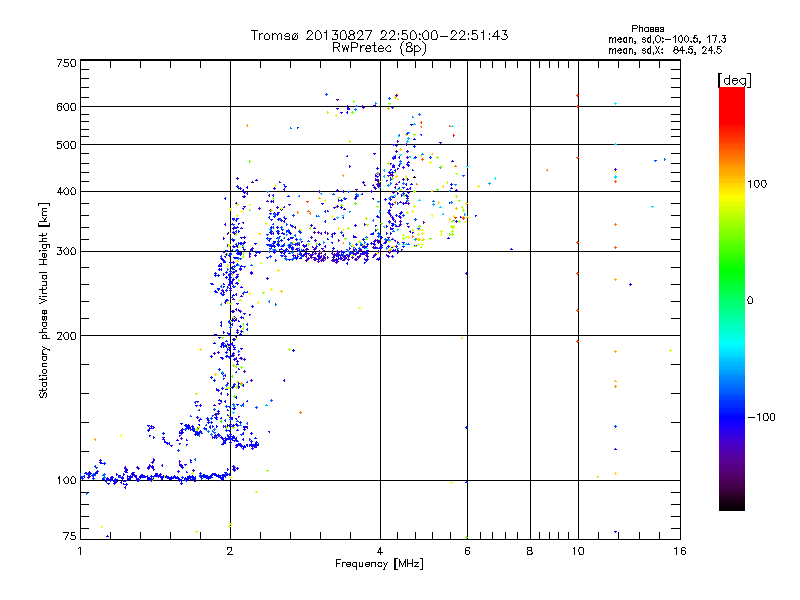The height and width of the screenshot is (600, 800).
Task: Click the y-axis label '100'
Action: click(x=66, y=480)
